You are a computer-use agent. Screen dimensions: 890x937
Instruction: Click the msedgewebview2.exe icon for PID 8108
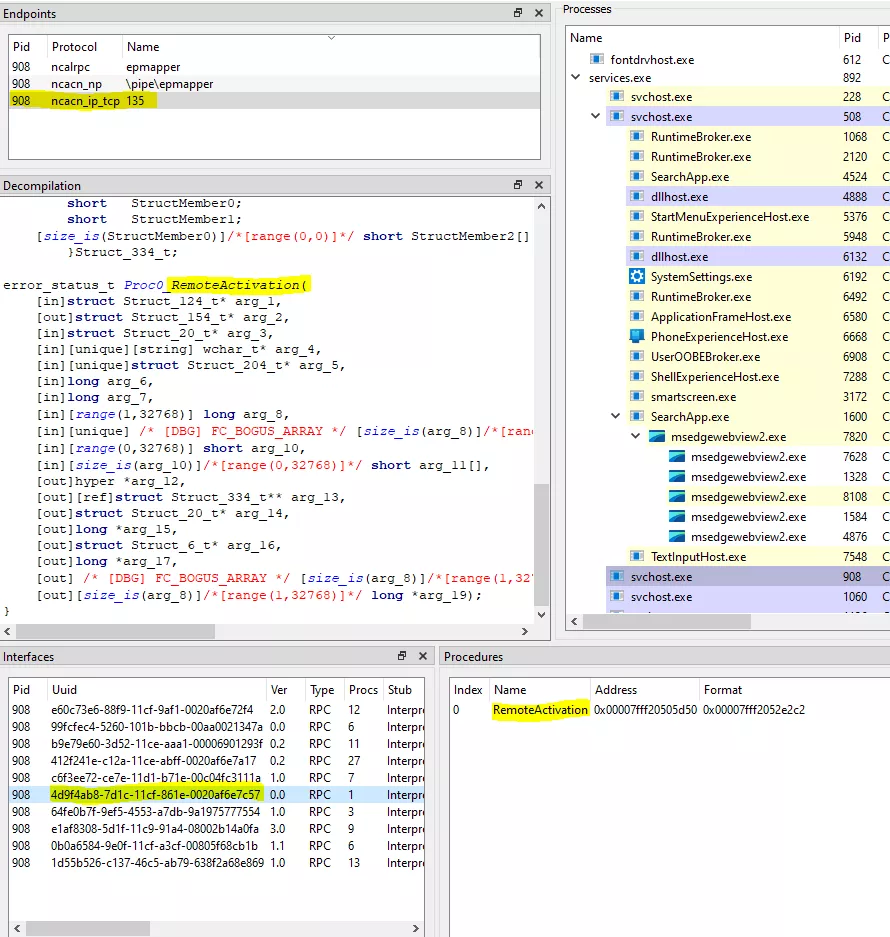(x=677, y=497)
